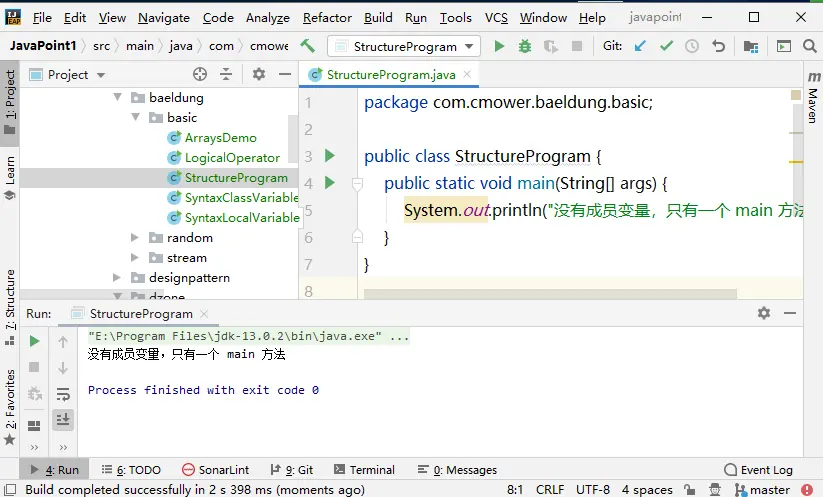Image resolution: width=823 pixels, height=497 pixels.
Task: Fold the main method in editor gutter
Action: click(357, 184)
